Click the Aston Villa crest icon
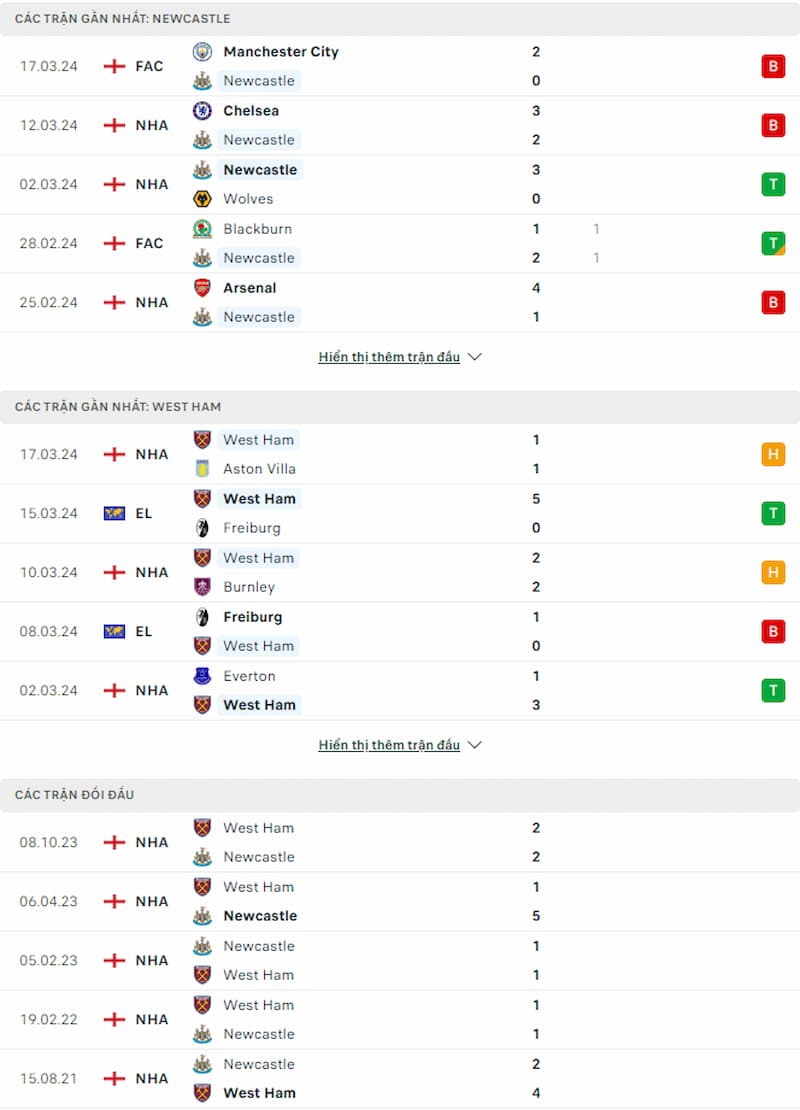Viewport: 800px width, 1110px height. click(x=202, y=469)
